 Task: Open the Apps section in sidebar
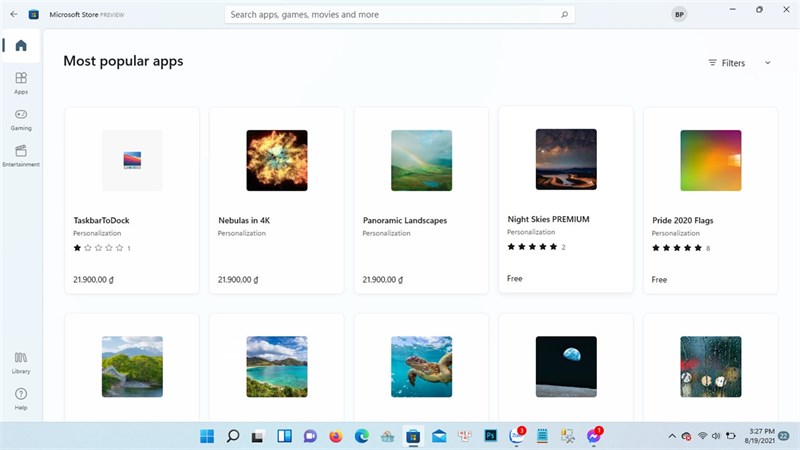[x=21, y=83]
